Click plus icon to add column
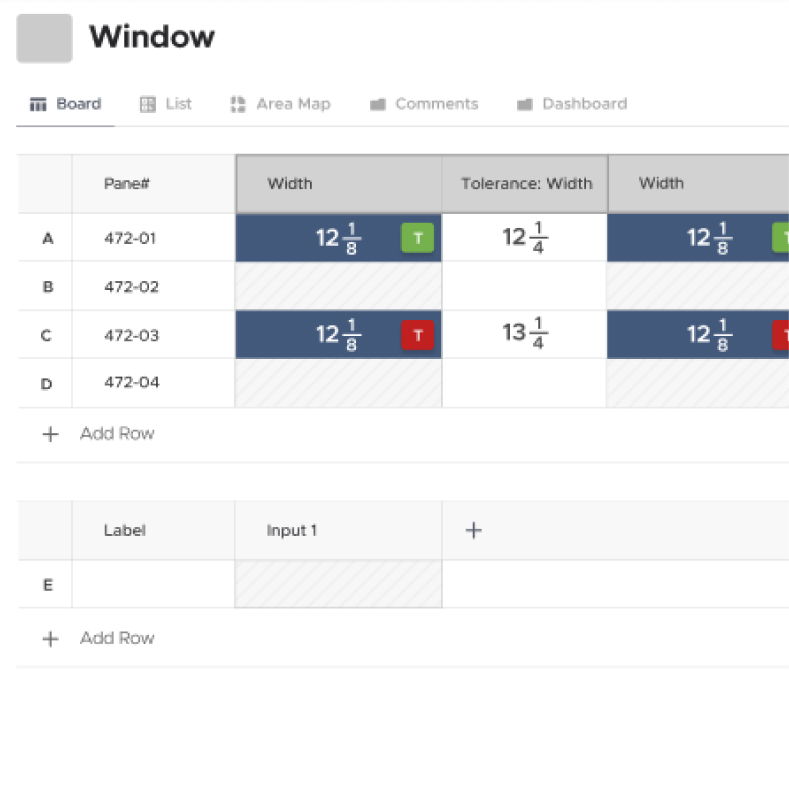This screenshot has height=799, width=789. (474, 531)
